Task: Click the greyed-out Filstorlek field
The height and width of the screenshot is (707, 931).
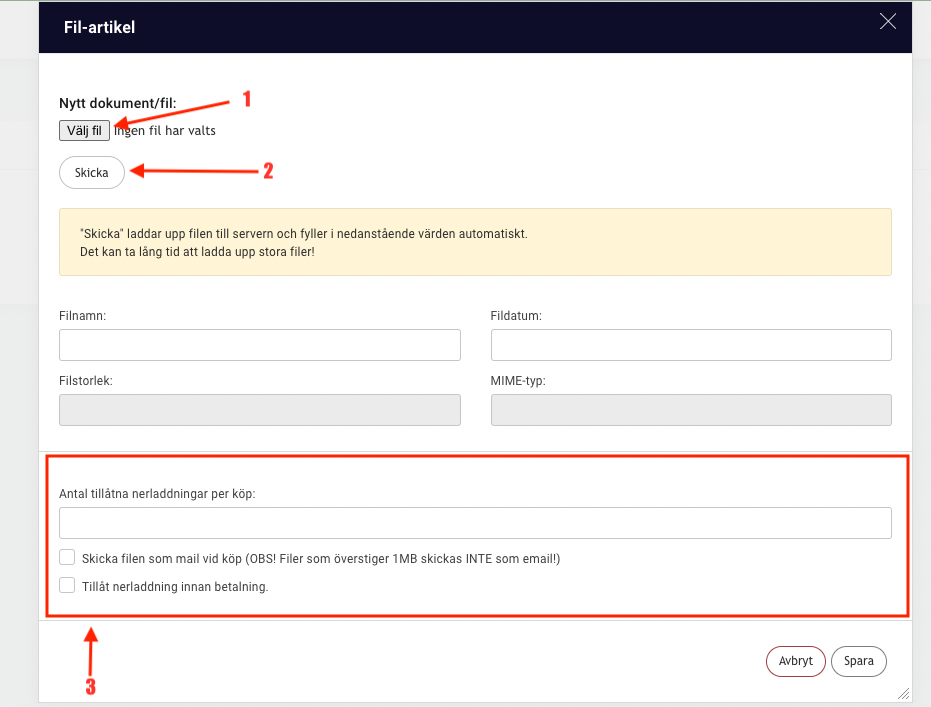Action: coord(260,410)
